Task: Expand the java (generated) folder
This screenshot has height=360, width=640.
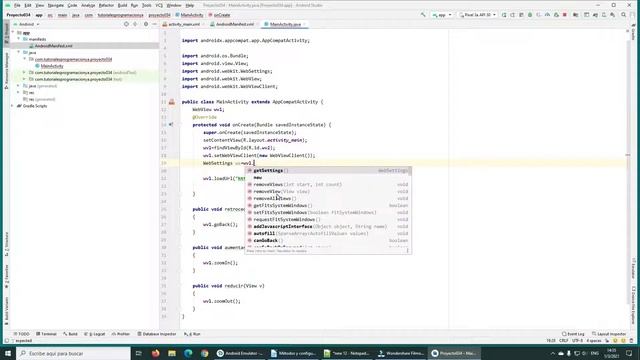Action: pos(19,86)
